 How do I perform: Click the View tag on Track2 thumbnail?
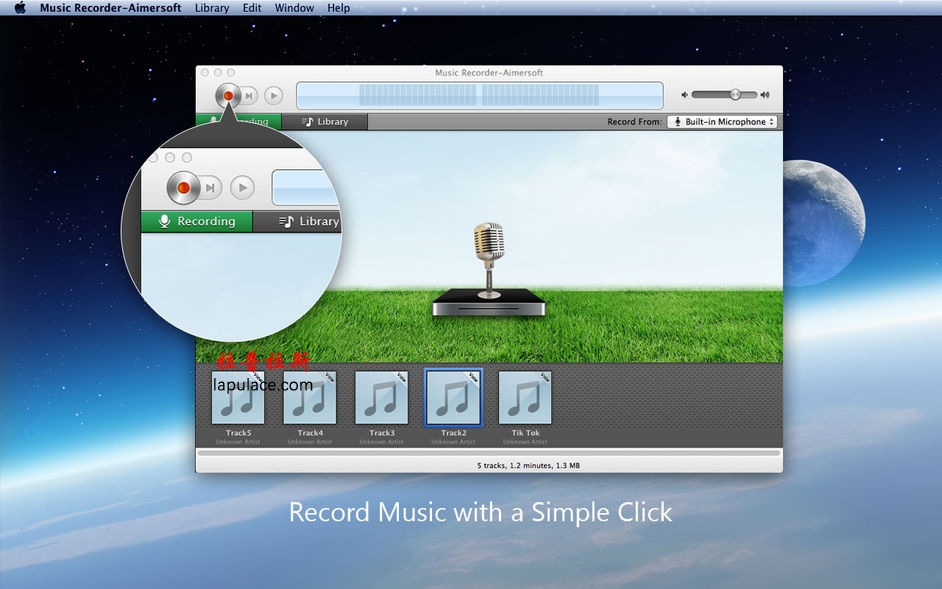coord(473,377)
